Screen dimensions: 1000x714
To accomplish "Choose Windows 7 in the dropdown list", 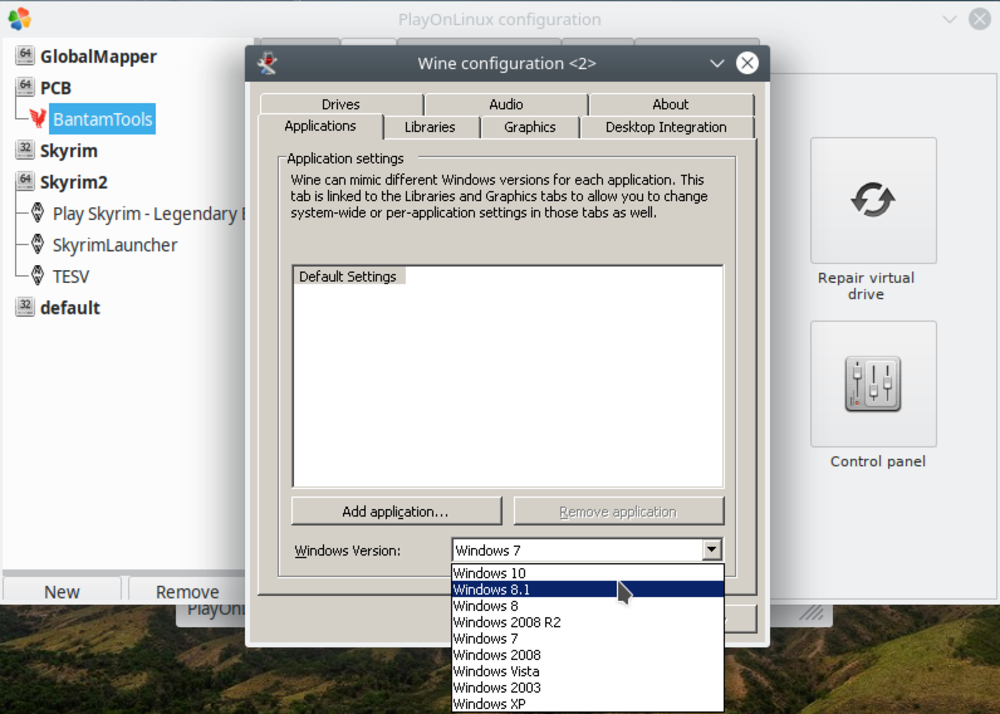I will [587, 639].
